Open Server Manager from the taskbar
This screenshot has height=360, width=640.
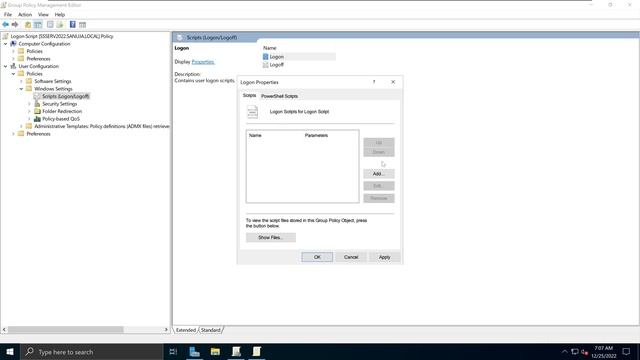click(195, 351)
